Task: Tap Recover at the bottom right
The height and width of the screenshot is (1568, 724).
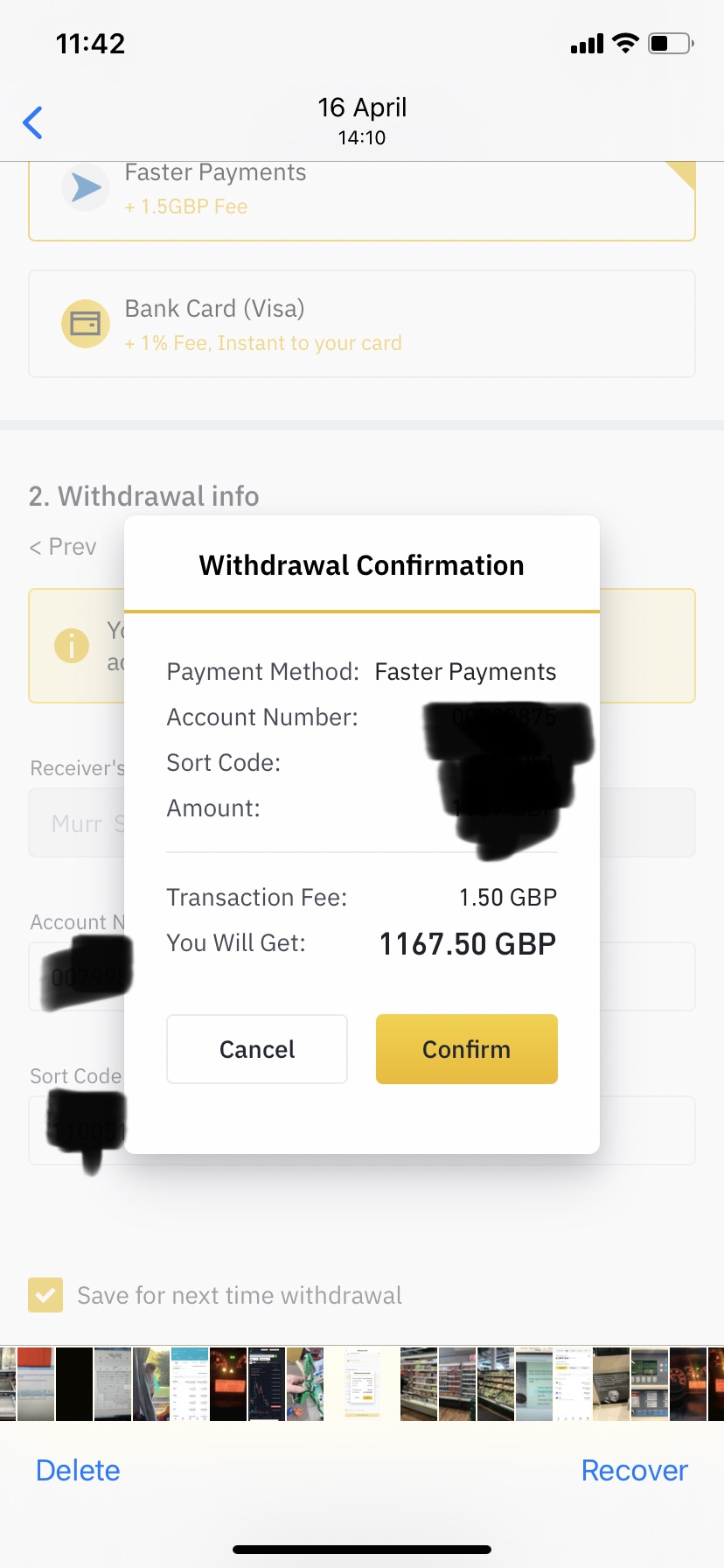Action: 634,1470
